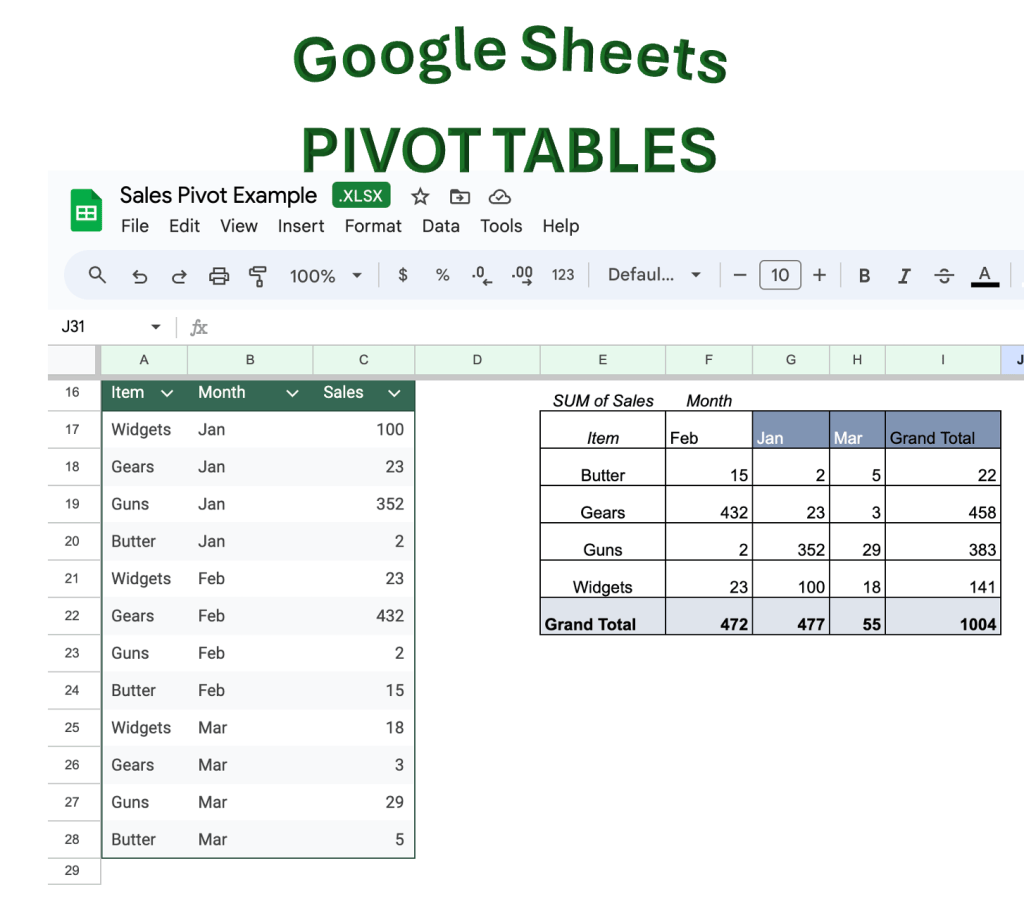The height and width of the screenshot is (899, 1024).
Task: Click the Sales Pivot Example title
Action: [x=218, y=195]
